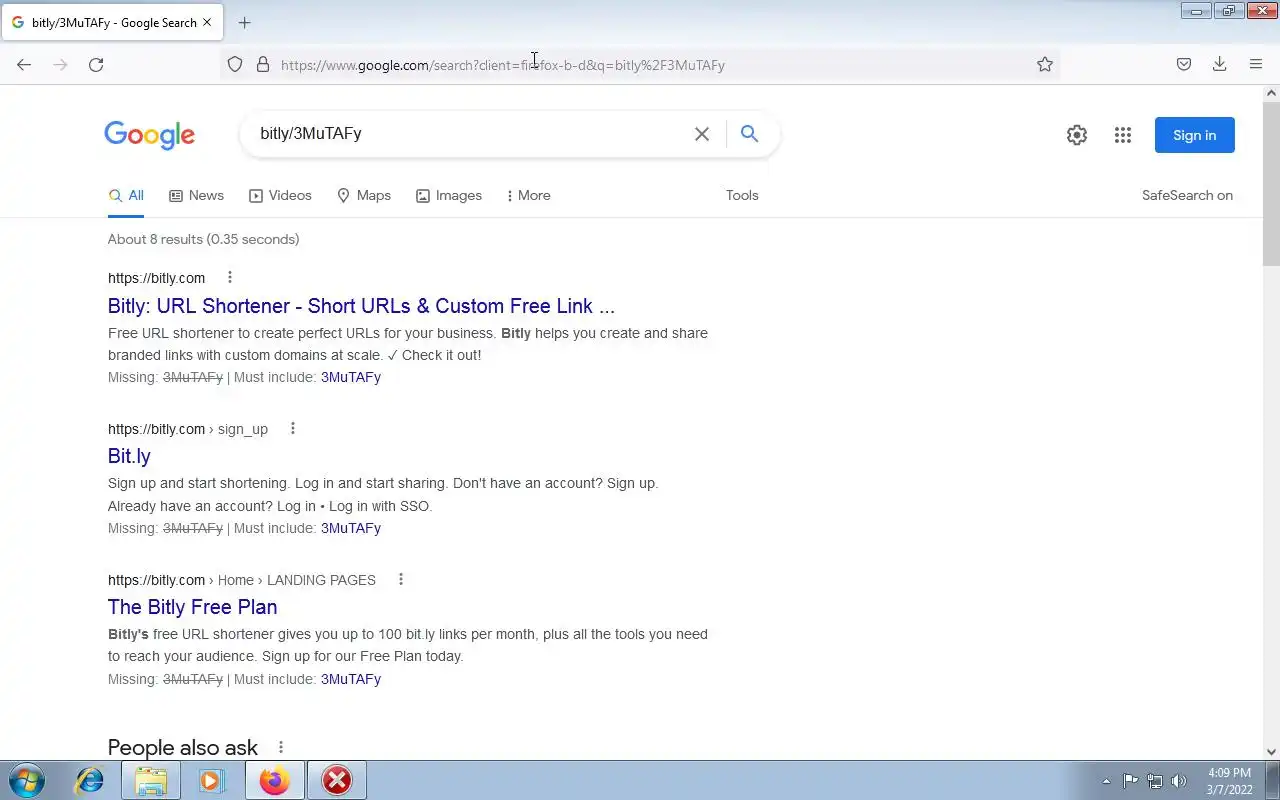This screenshot has height=800, width=1280.
Task: Open about-result menu beside https://bitly.com
Action: tap(229, 277)
